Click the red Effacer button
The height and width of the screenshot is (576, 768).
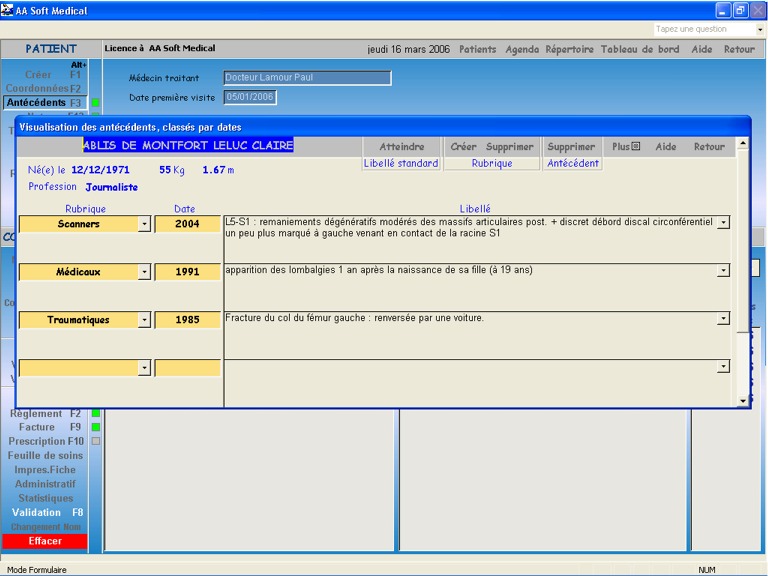tap(45, 541)
